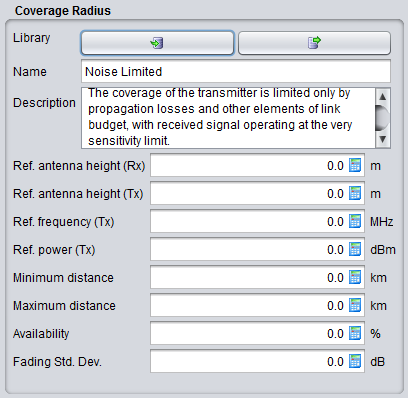Click the Name field containing Noise Limited

click(x=236, y=71)
